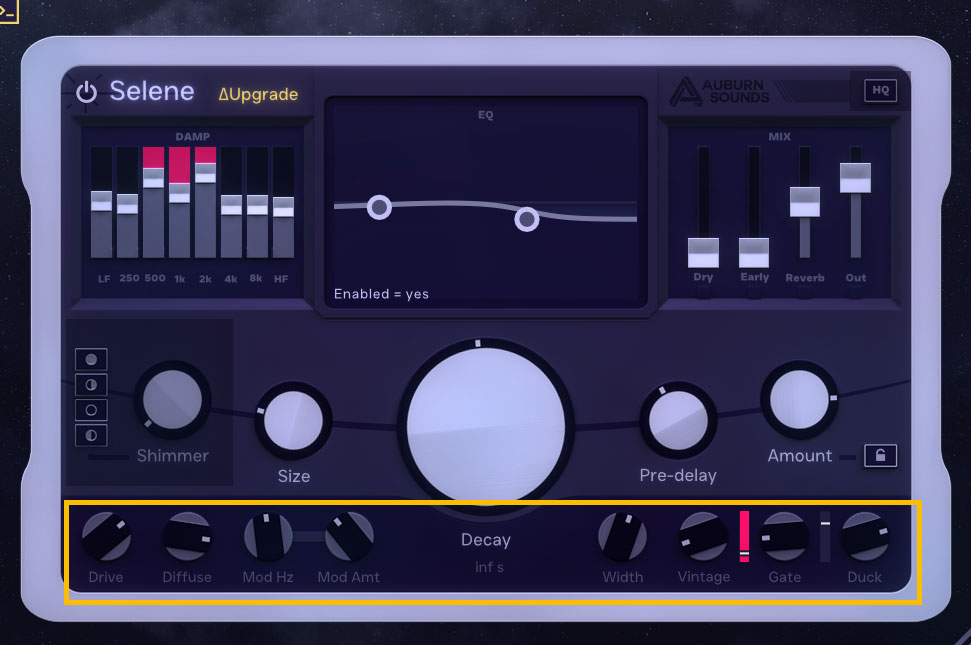971x645 pixels.
Task: Toggle the Selene power bypass icon
Action: (x=87, y=92)
